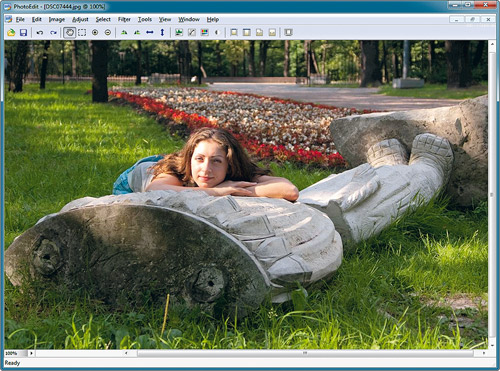Click the vertical scrollbar thumb
This screenshot has width=500, height=371.
pos(492,195)
